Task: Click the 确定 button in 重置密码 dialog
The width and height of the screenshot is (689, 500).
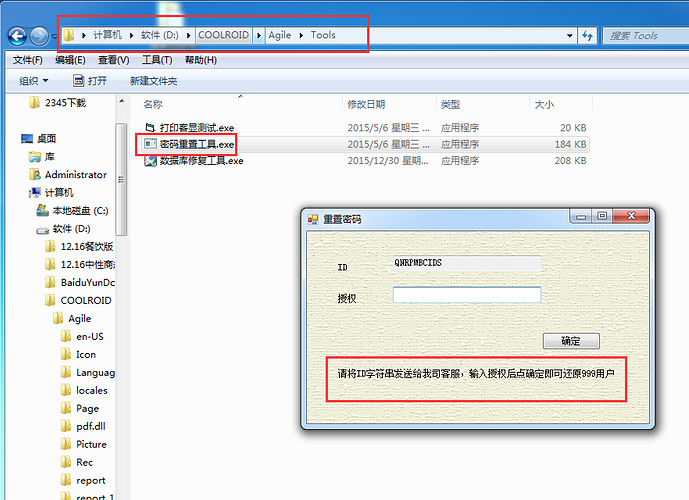Action: click(x=571, y=341)
